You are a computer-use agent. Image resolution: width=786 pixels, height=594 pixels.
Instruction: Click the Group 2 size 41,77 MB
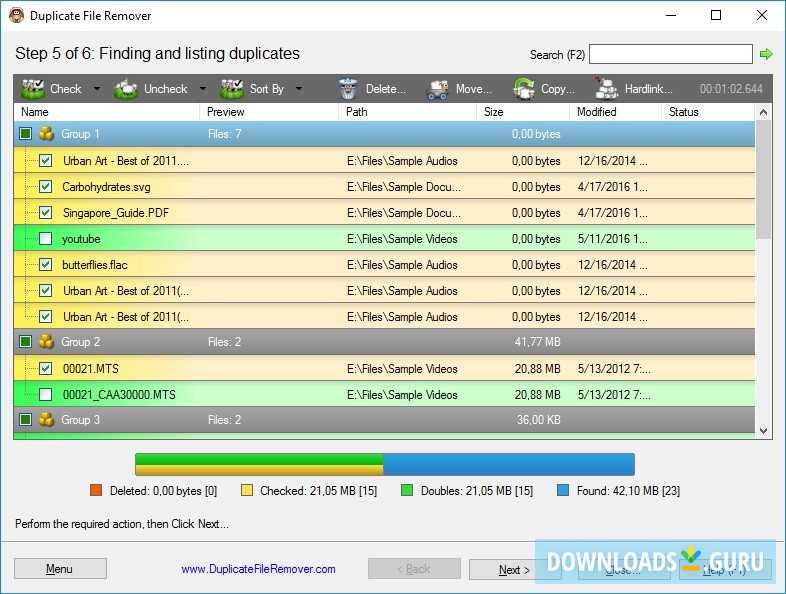(x=537, y=342)
